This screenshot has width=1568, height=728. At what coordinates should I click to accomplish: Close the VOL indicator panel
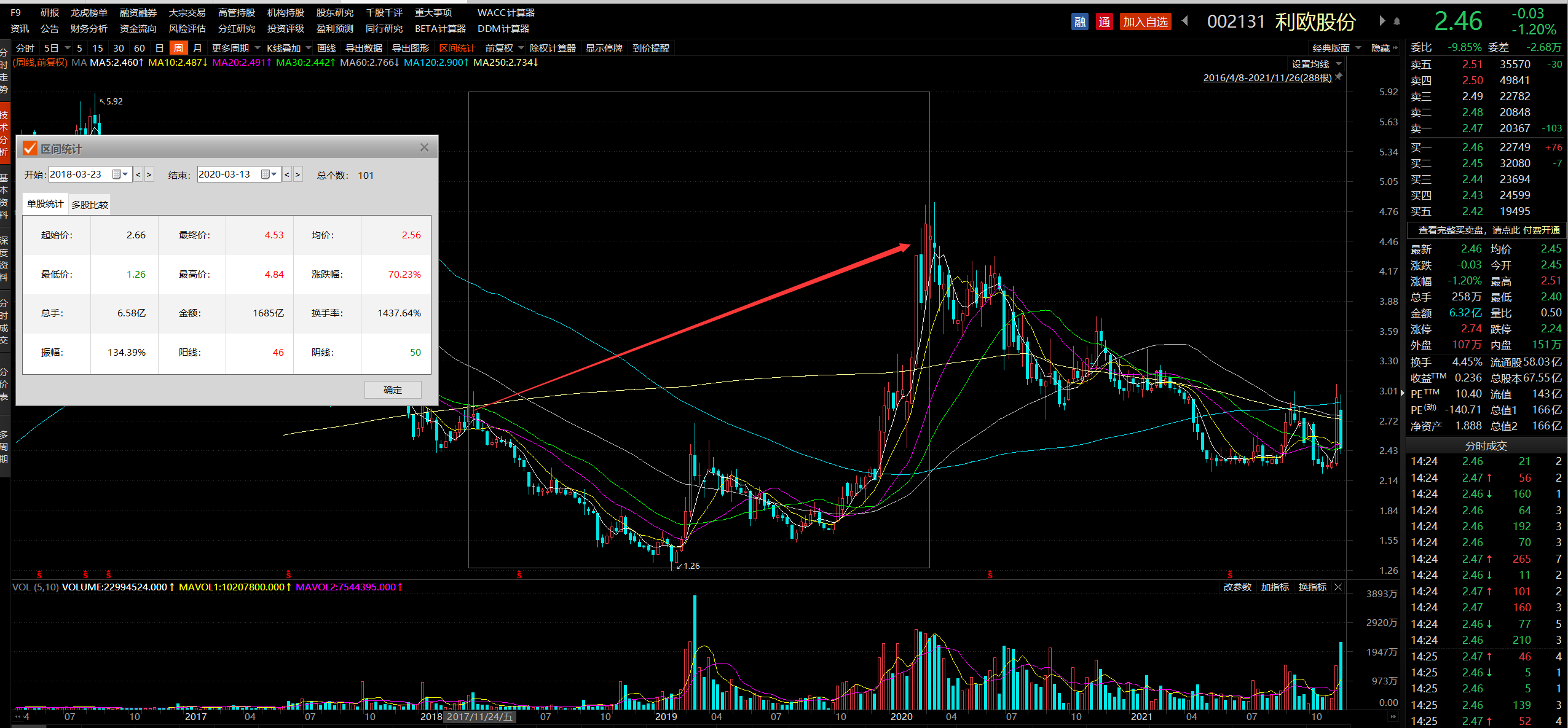click(1338, 587)
